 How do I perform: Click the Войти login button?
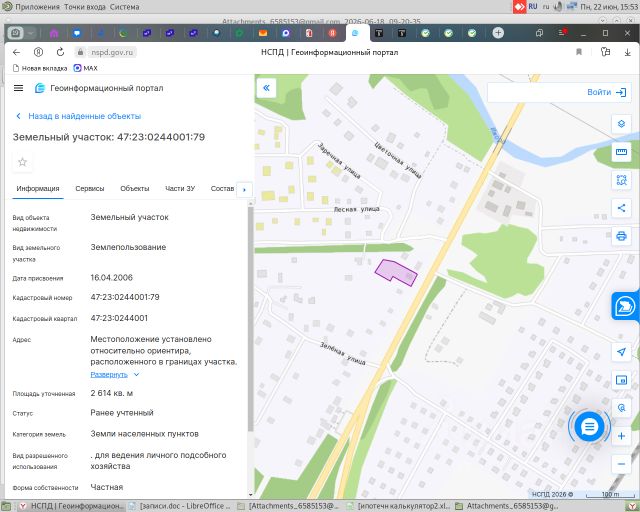[x=606, y=92]
